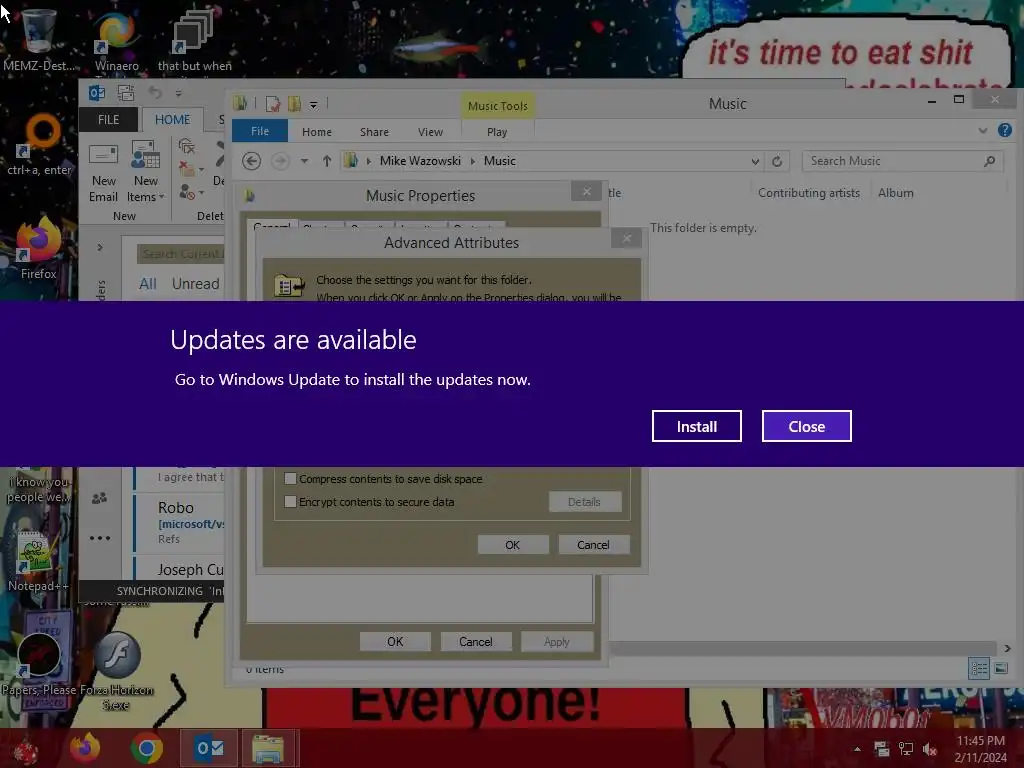Enable Compress contents to save disk space
1024x768 pixels.
click(x=384, y=479)
